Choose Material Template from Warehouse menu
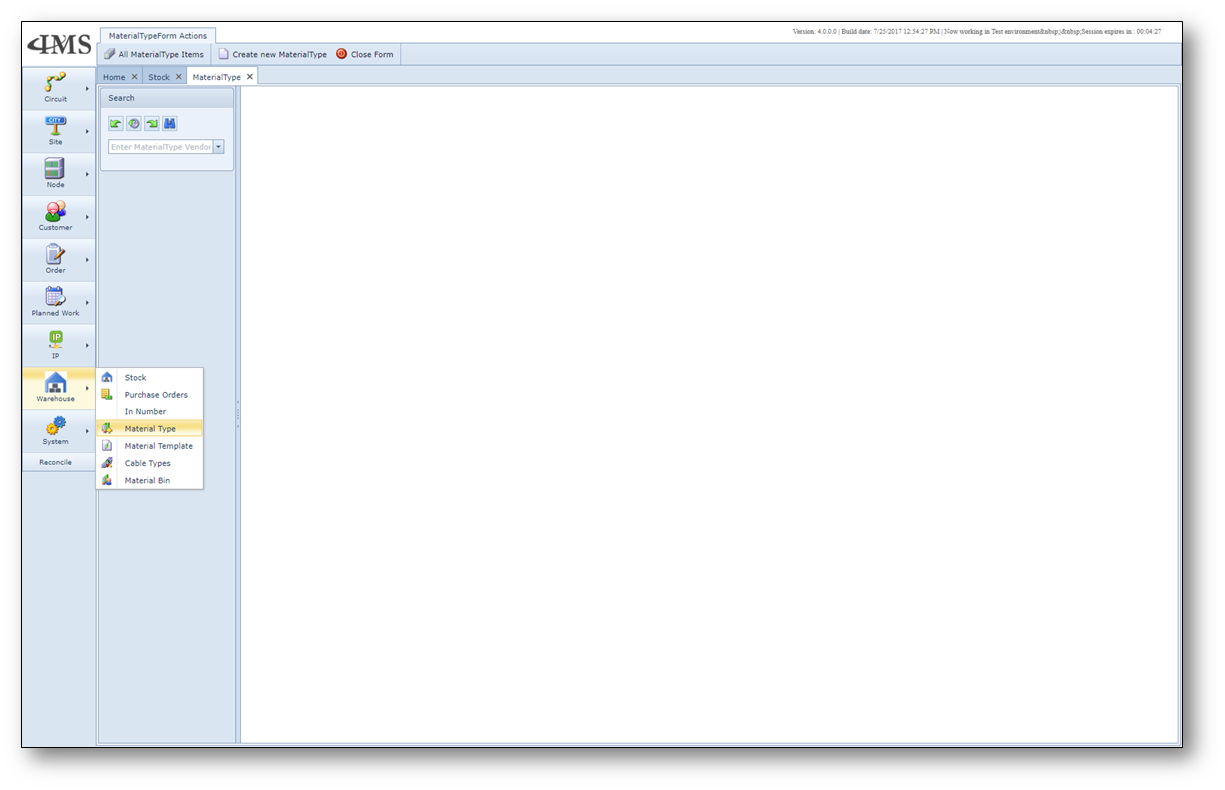The image size is (1225, 790). tap(150, 446)
